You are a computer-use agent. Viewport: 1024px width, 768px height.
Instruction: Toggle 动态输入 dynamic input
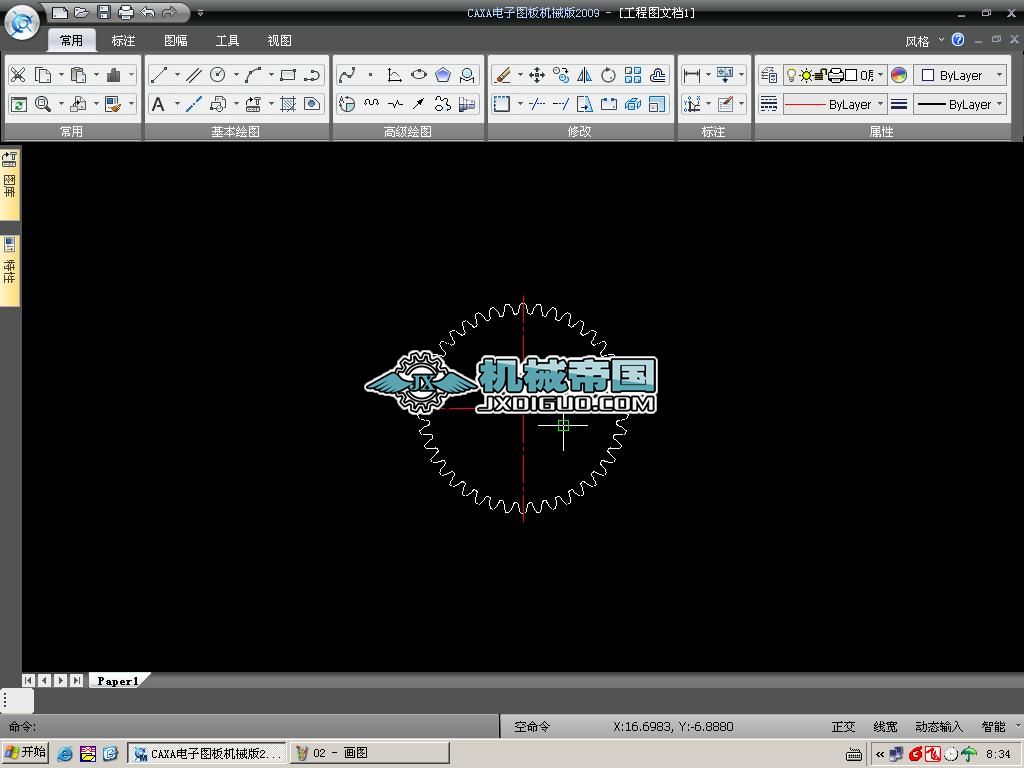point(939,727)
